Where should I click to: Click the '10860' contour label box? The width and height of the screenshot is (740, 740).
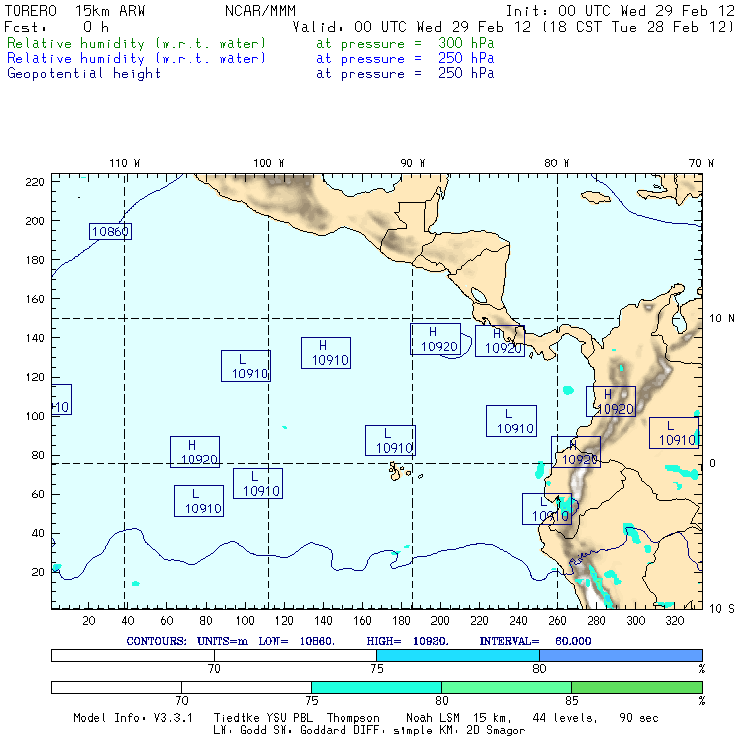[x=110, y=231]
